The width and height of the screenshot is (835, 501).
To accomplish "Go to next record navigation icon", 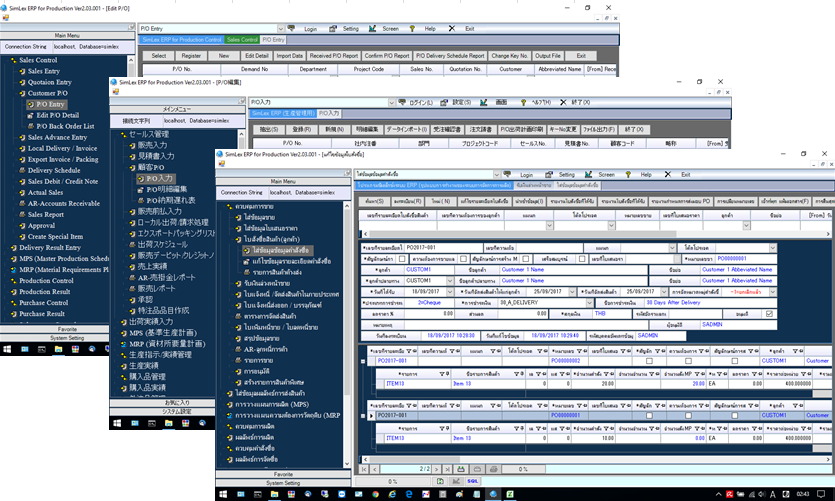I will point(436,469).
